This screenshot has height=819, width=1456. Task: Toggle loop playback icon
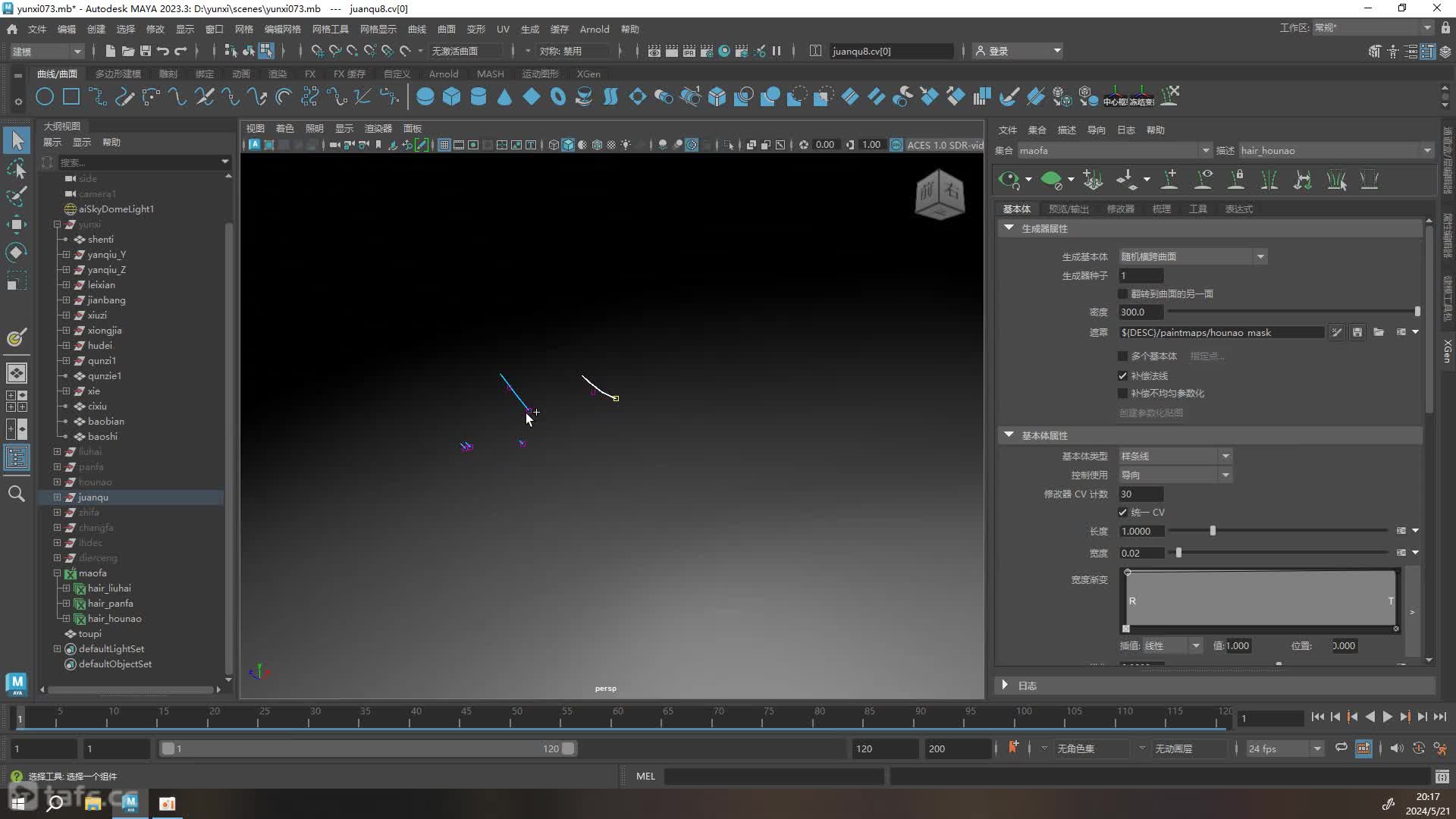[1341, 748]
